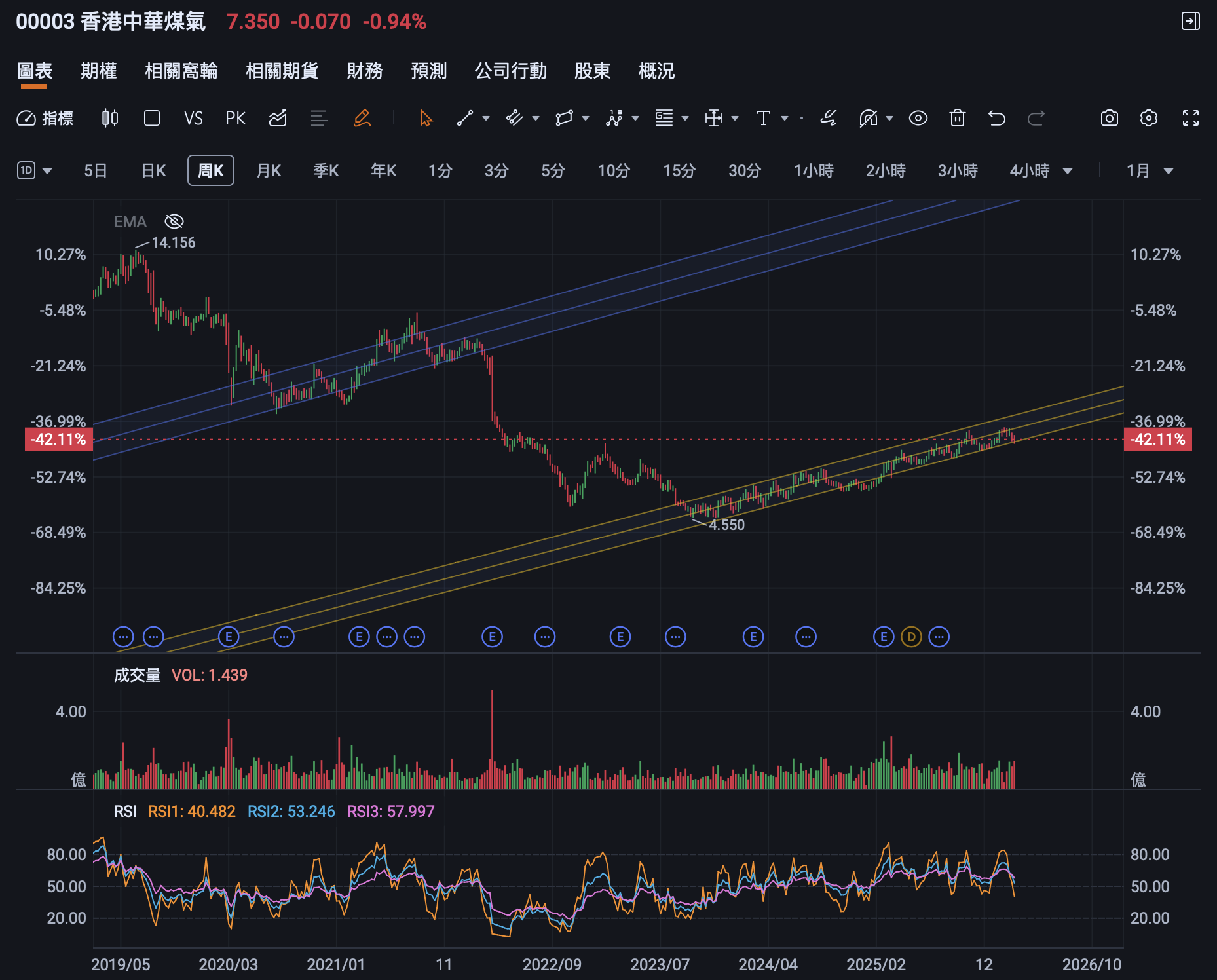
Task: Open the 公司行動 tab
Action: point(511,71)
